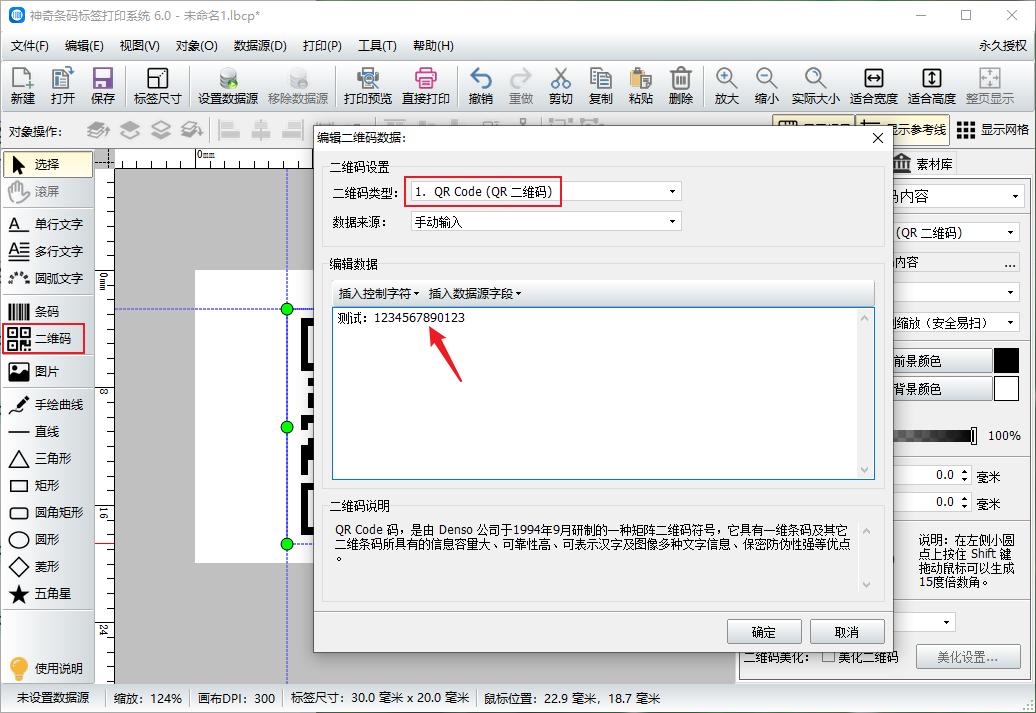Delete with the 删除 trash icon

coord(681,86)
